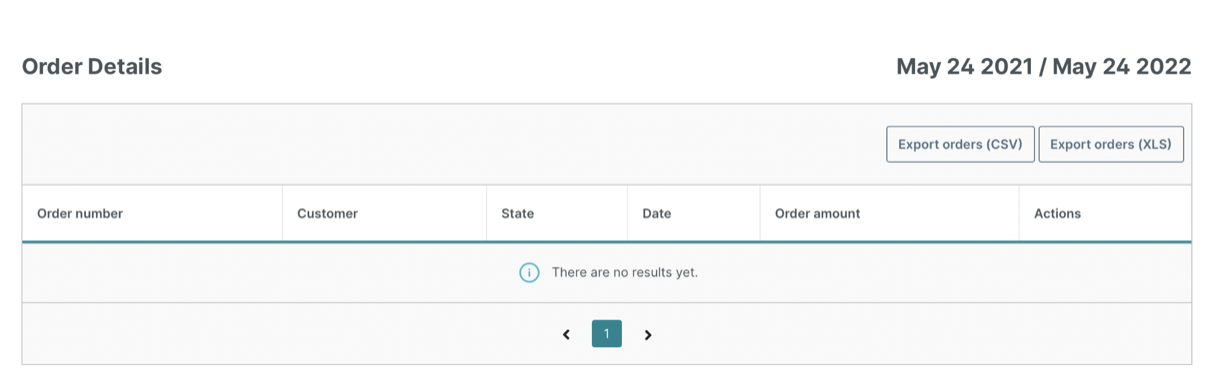Click empty toolbar area left of Export CSV
The height and width of the screenshot is (386, 1220).
(450, 144)
